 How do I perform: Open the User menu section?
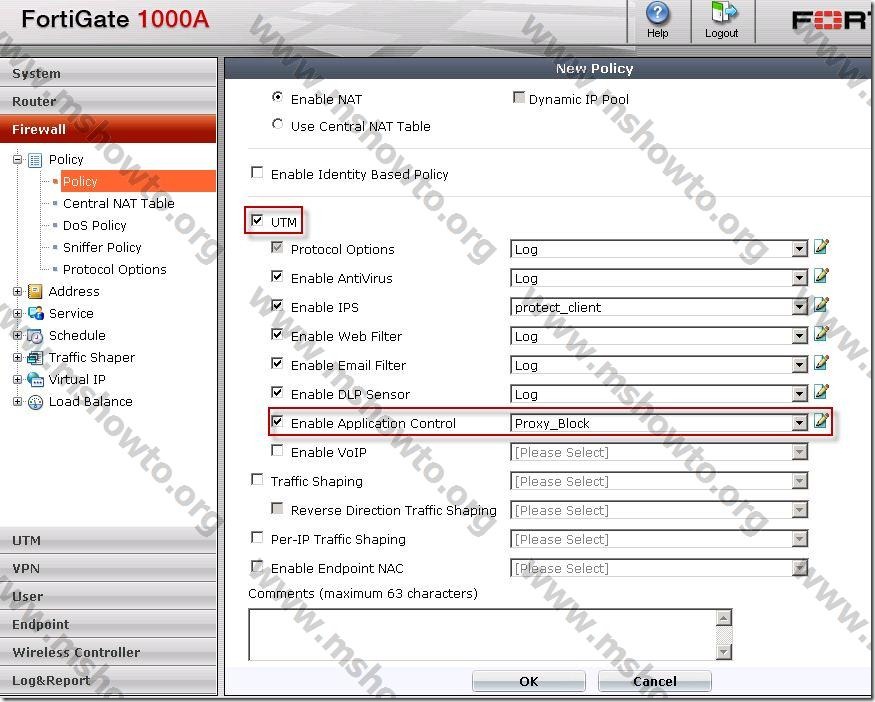pyautogui.click(x=108, y=596)
